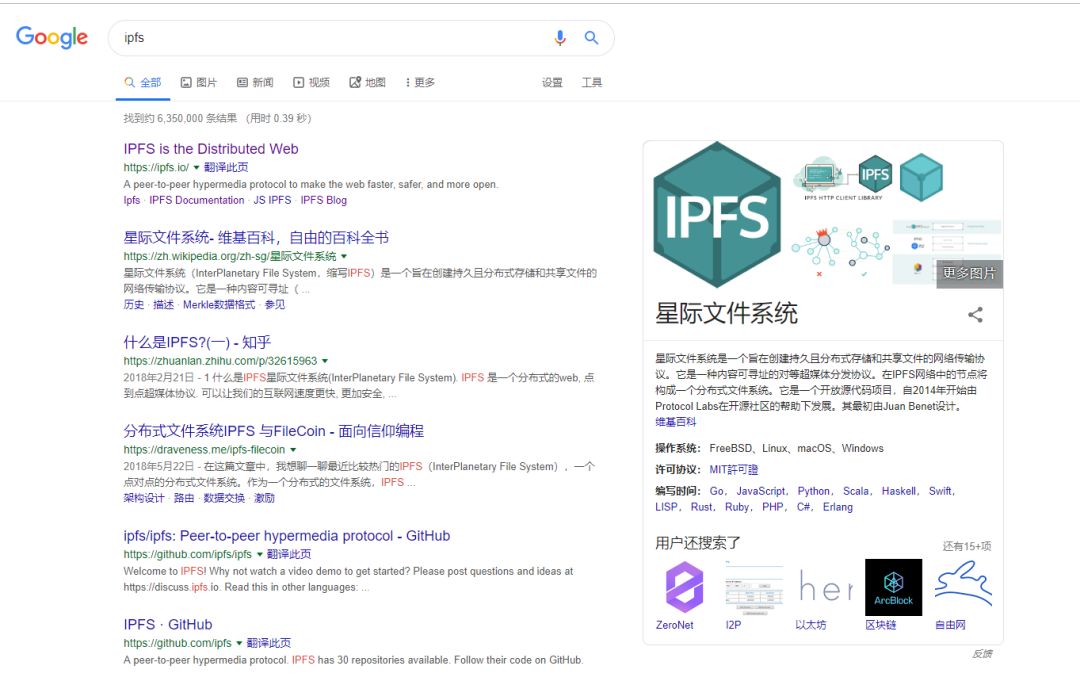Switch to the 地图 tab

coord(367,83)
